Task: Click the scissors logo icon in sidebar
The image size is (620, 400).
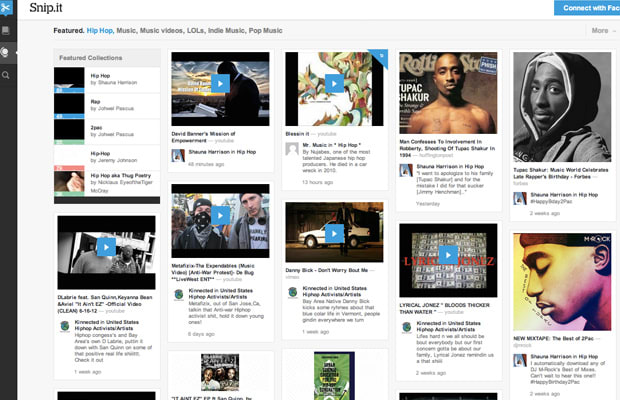Action: 6,8
